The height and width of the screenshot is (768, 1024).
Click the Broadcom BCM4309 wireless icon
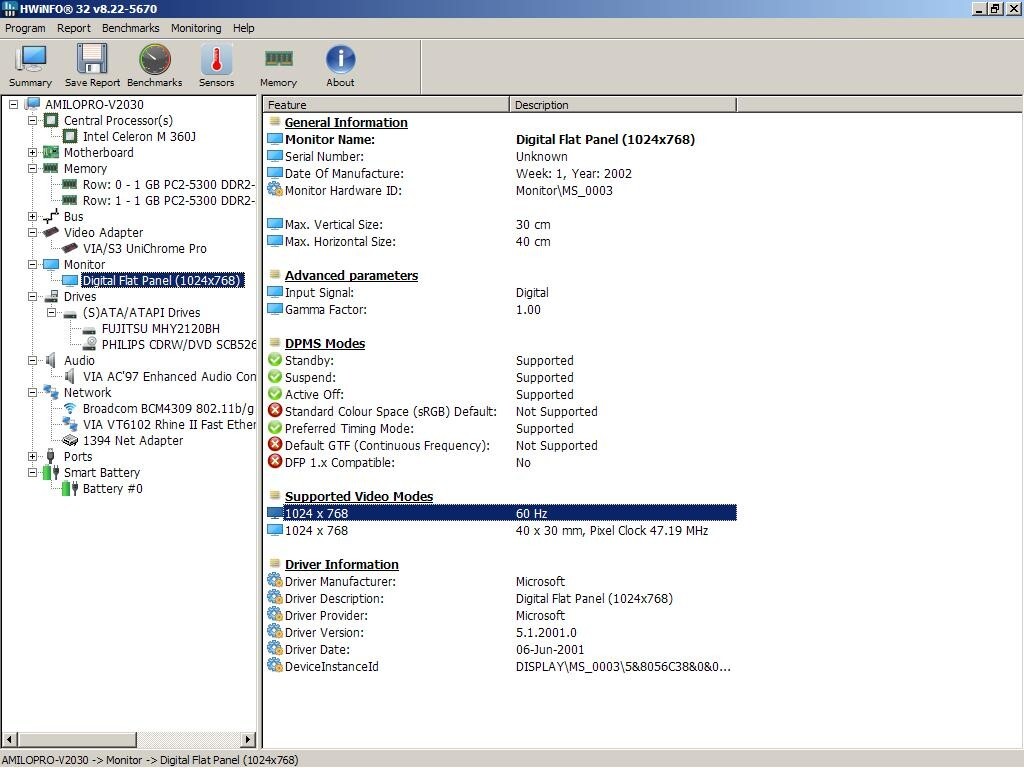click(x=70, y=408)
